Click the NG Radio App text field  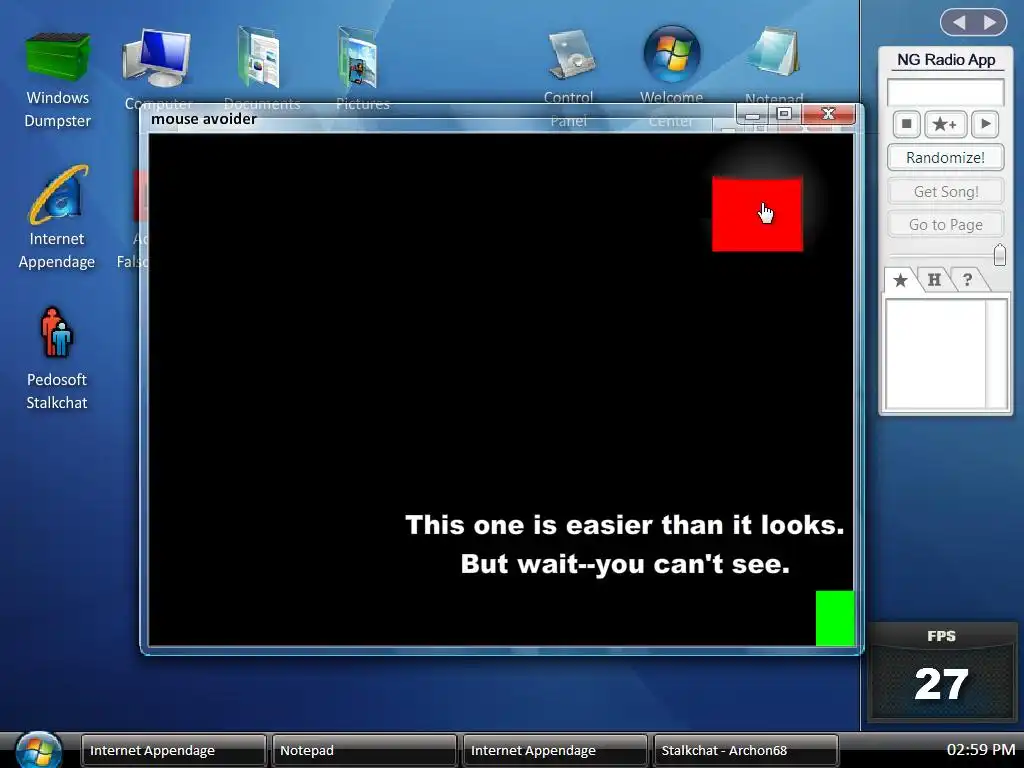(x=945, y=92)
